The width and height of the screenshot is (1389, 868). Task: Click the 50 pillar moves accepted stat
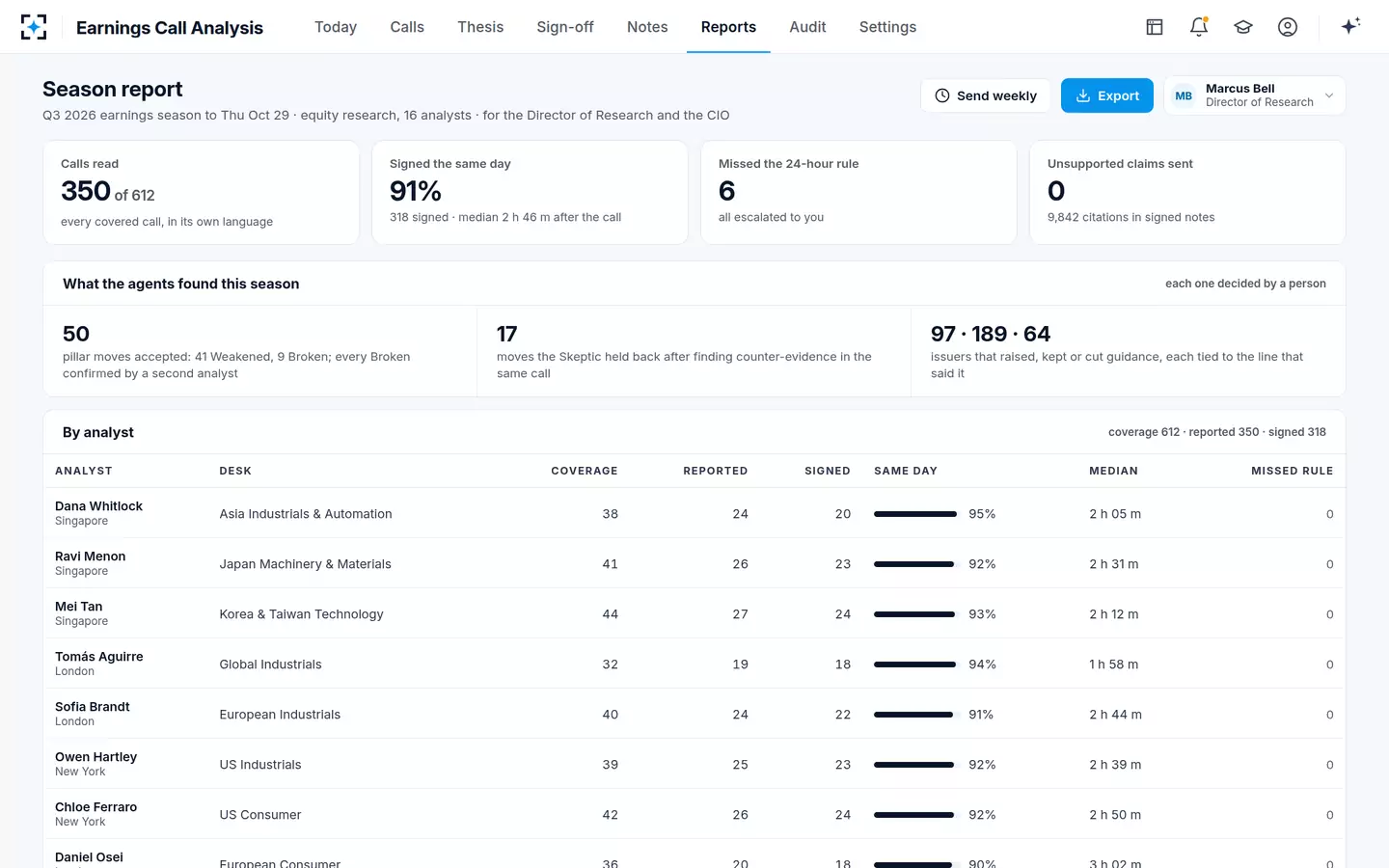pyautogui.click(x=260, y=351)
